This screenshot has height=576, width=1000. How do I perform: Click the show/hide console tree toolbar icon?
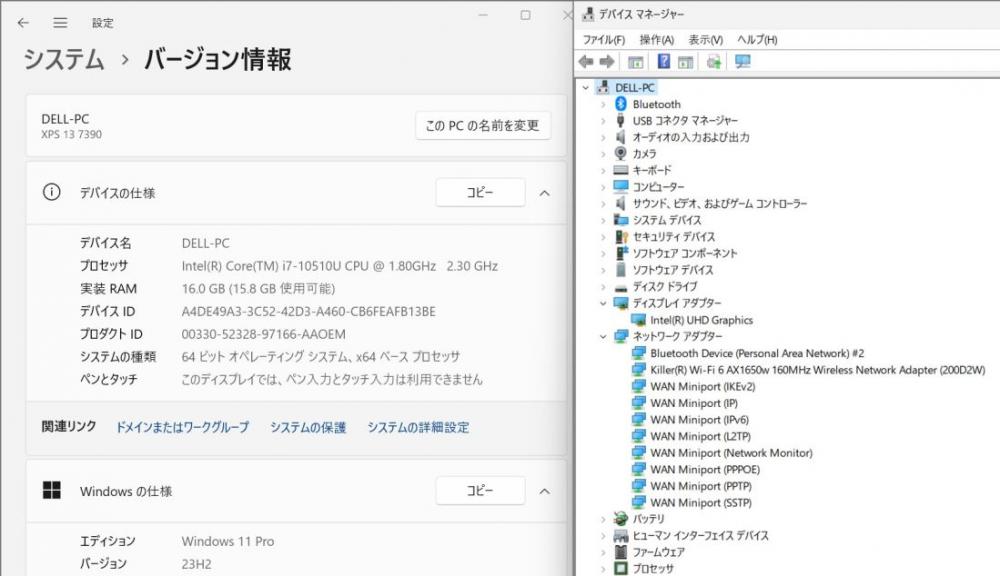tap(635, 62)
